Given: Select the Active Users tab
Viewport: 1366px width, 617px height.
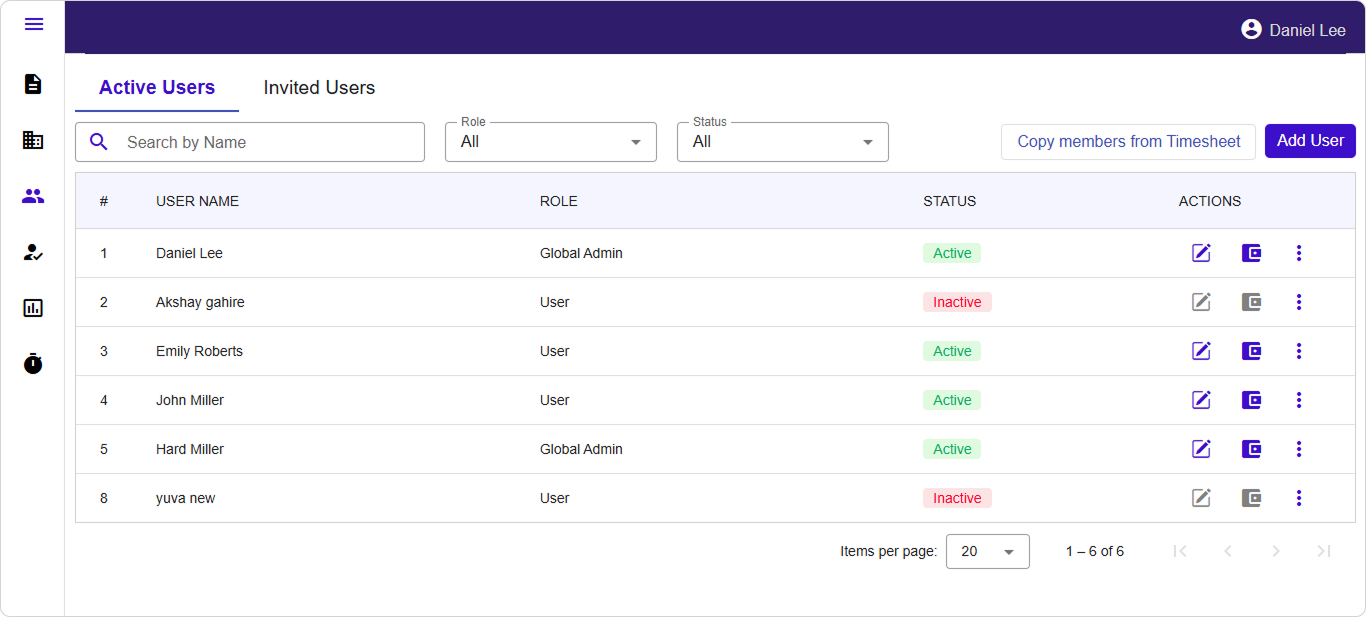Looking at the screenshot, I should coord(157,88).
